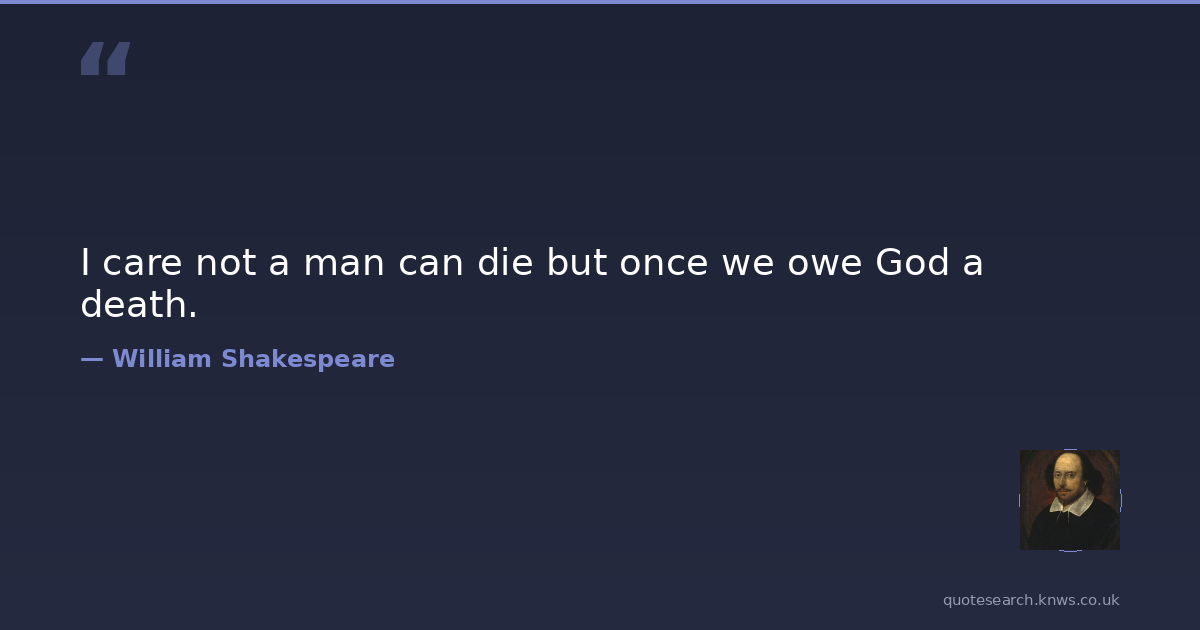This screenshot has height=630, width=1200.
Task: Click the word "not" in the quote
Action: (x=226, y=263)
